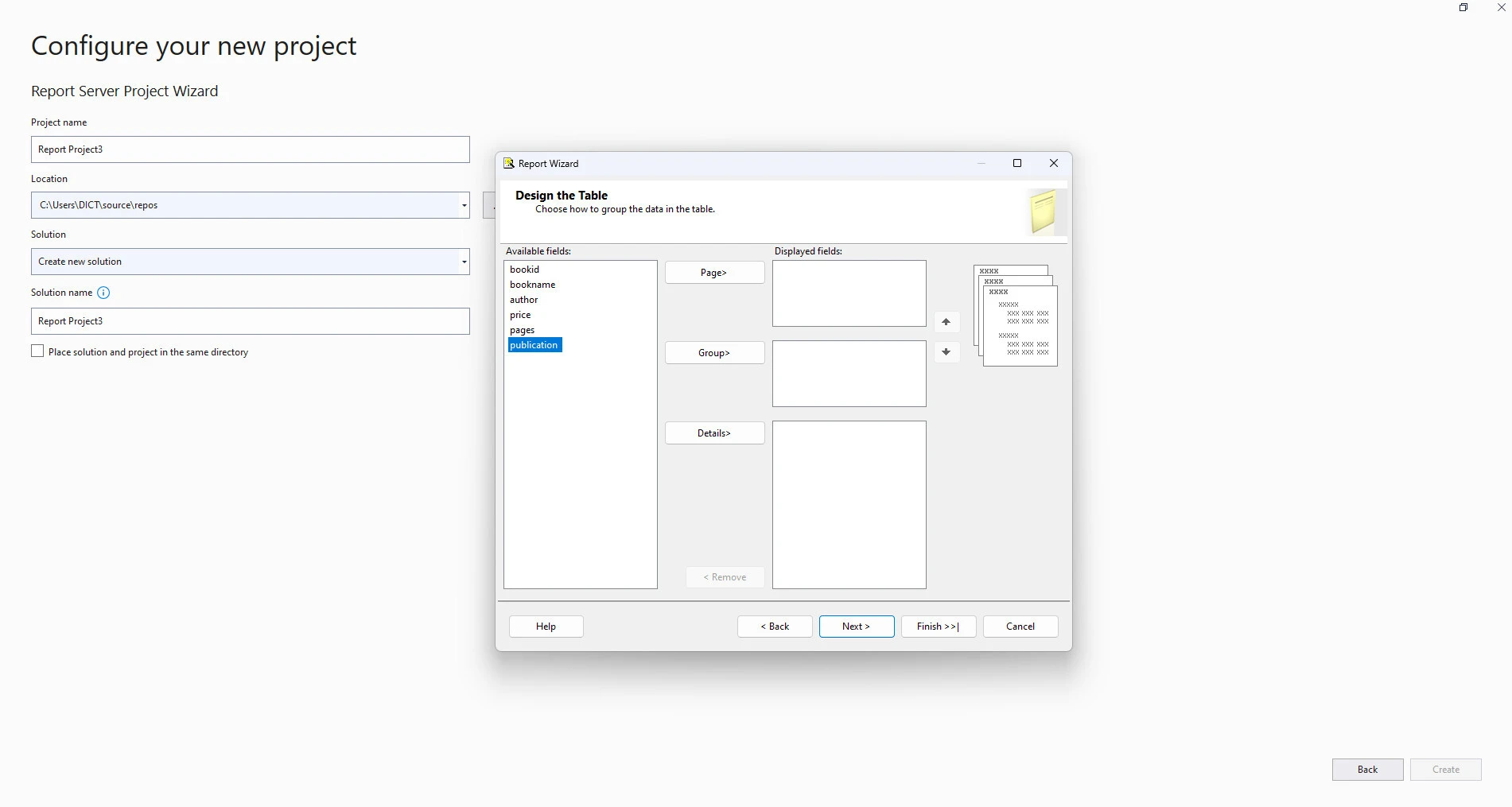Click Next in the Report Wizard
Image resolution: width=1512 pixels, height=807 pixels.
click(856, 627)
